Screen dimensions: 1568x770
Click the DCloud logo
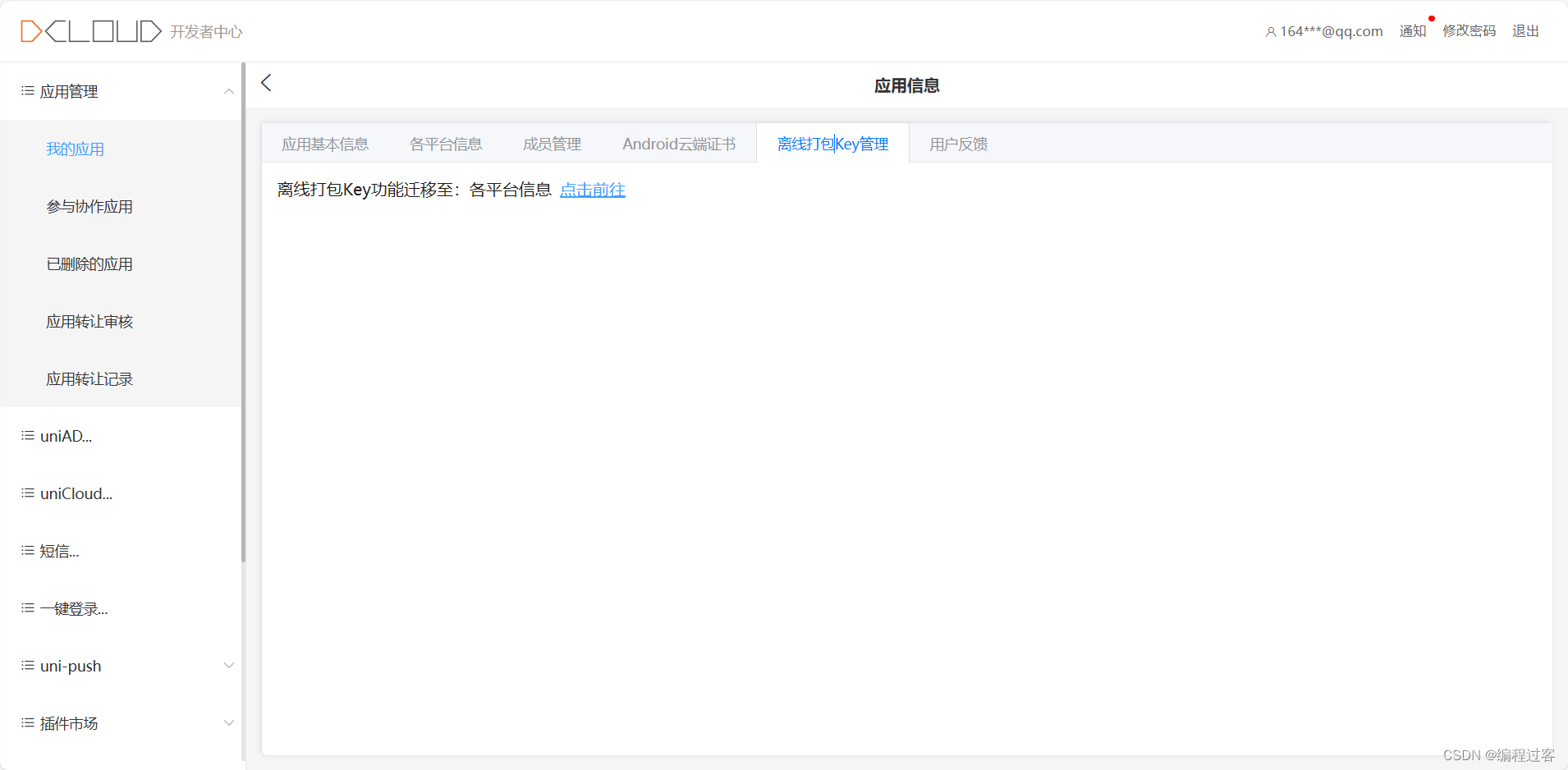coord(91,31)
